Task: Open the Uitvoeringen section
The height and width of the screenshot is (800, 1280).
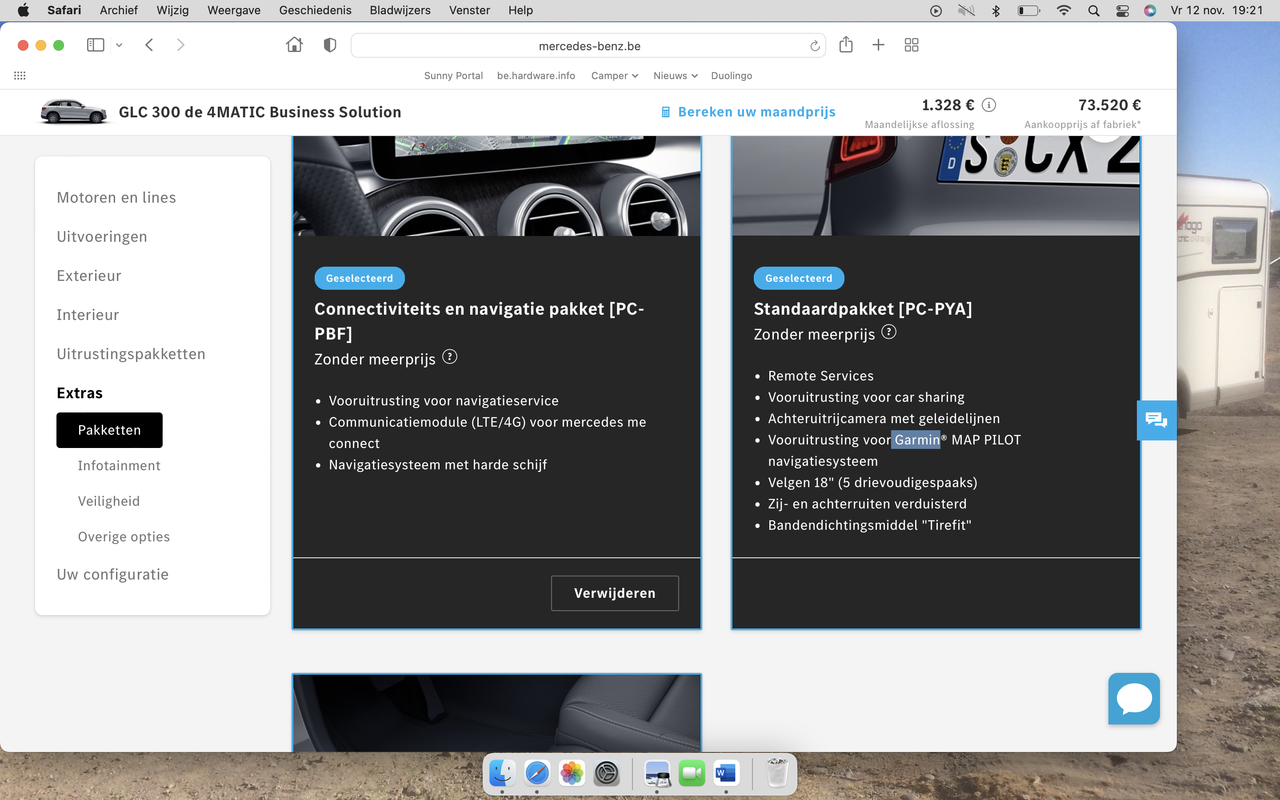Action: (x=102, y=237)
